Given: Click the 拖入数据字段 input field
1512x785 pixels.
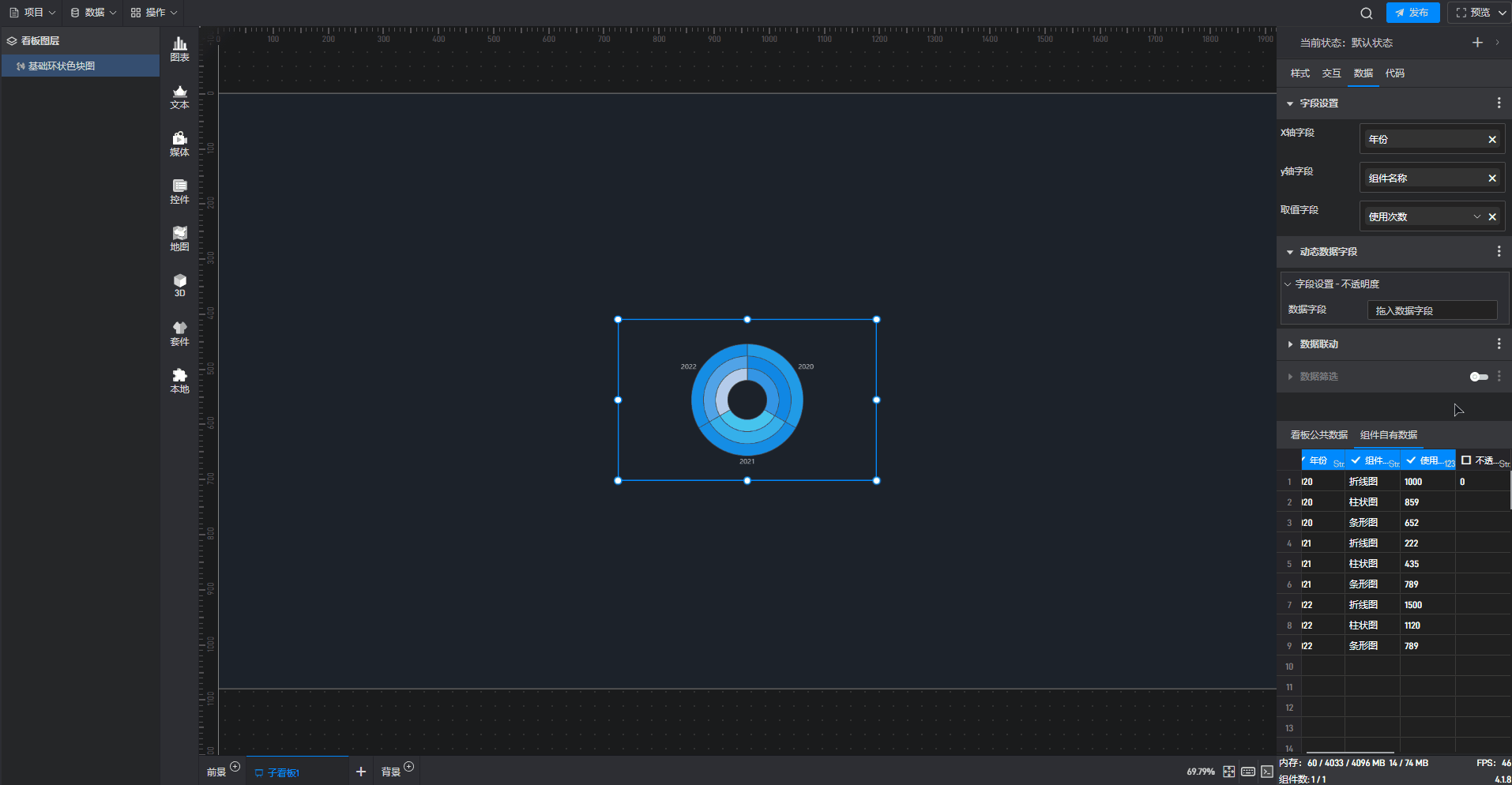Looking at the screenshot, I should [x=1431, y=310].
